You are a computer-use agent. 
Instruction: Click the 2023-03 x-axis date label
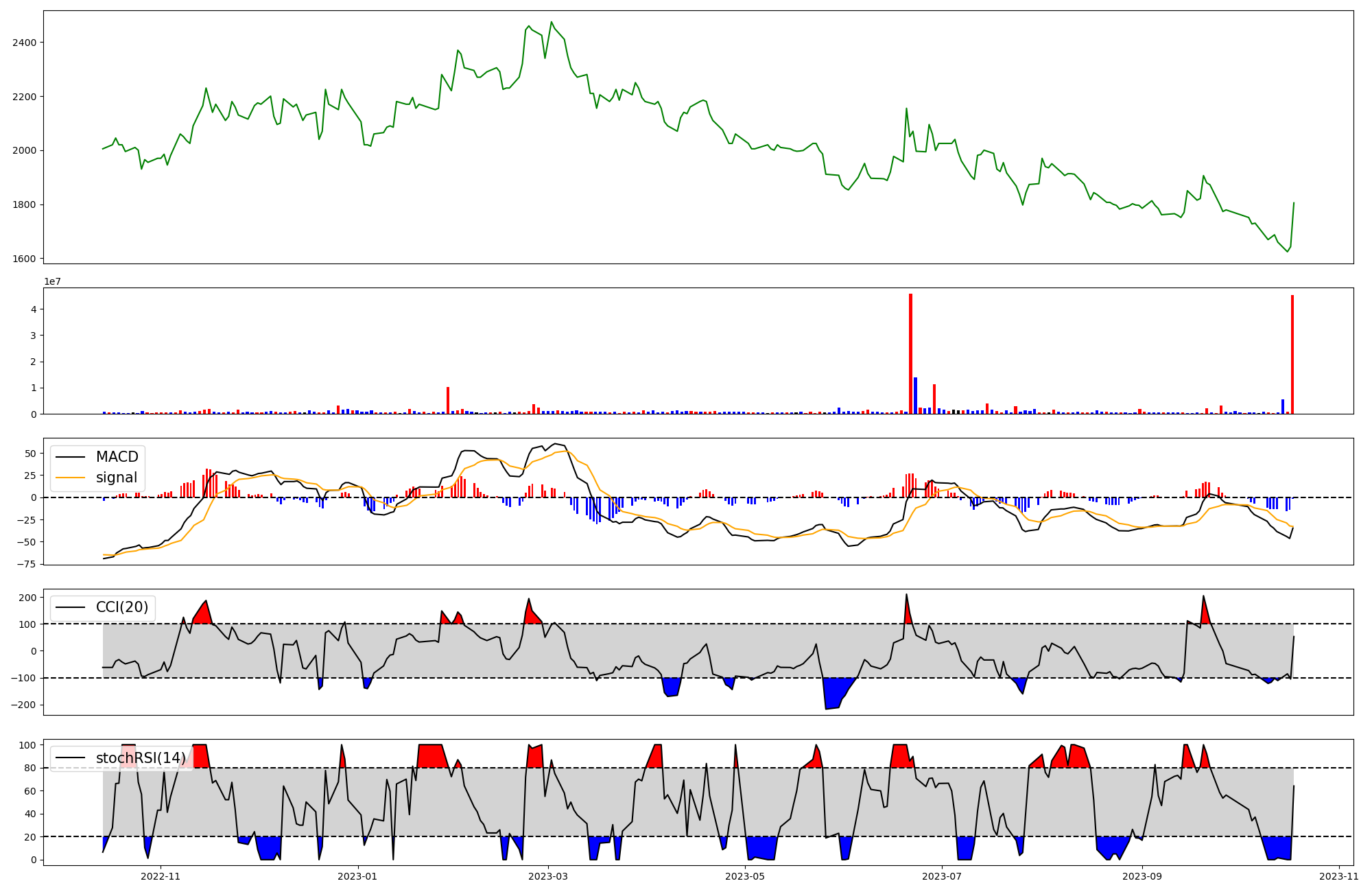tap(547, 876)
